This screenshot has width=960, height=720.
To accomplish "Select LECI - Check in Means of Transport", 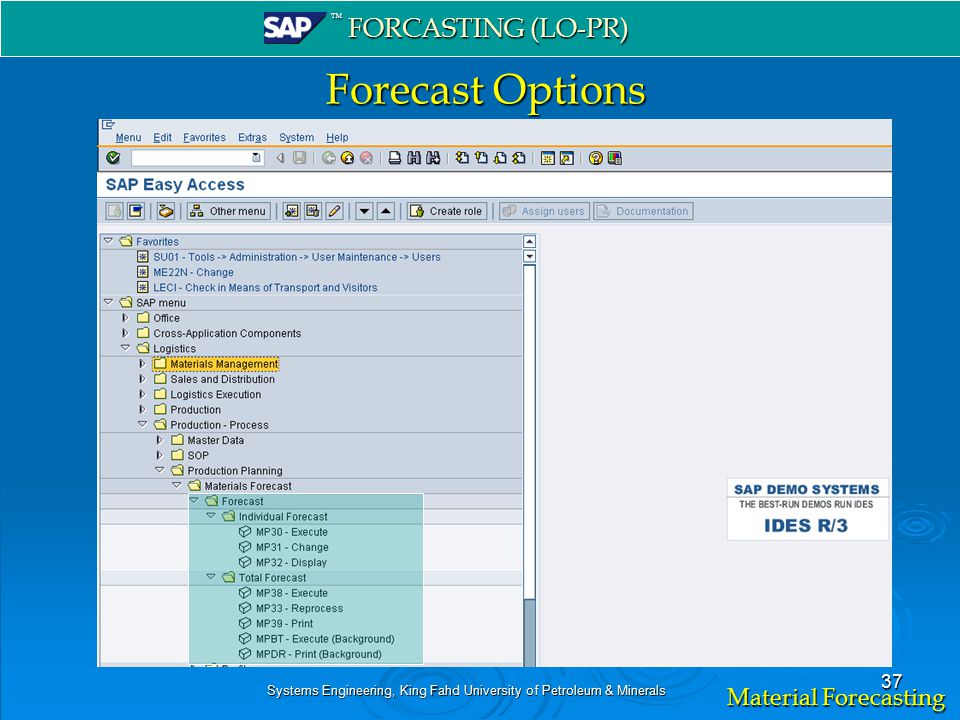I will [265, 288].
